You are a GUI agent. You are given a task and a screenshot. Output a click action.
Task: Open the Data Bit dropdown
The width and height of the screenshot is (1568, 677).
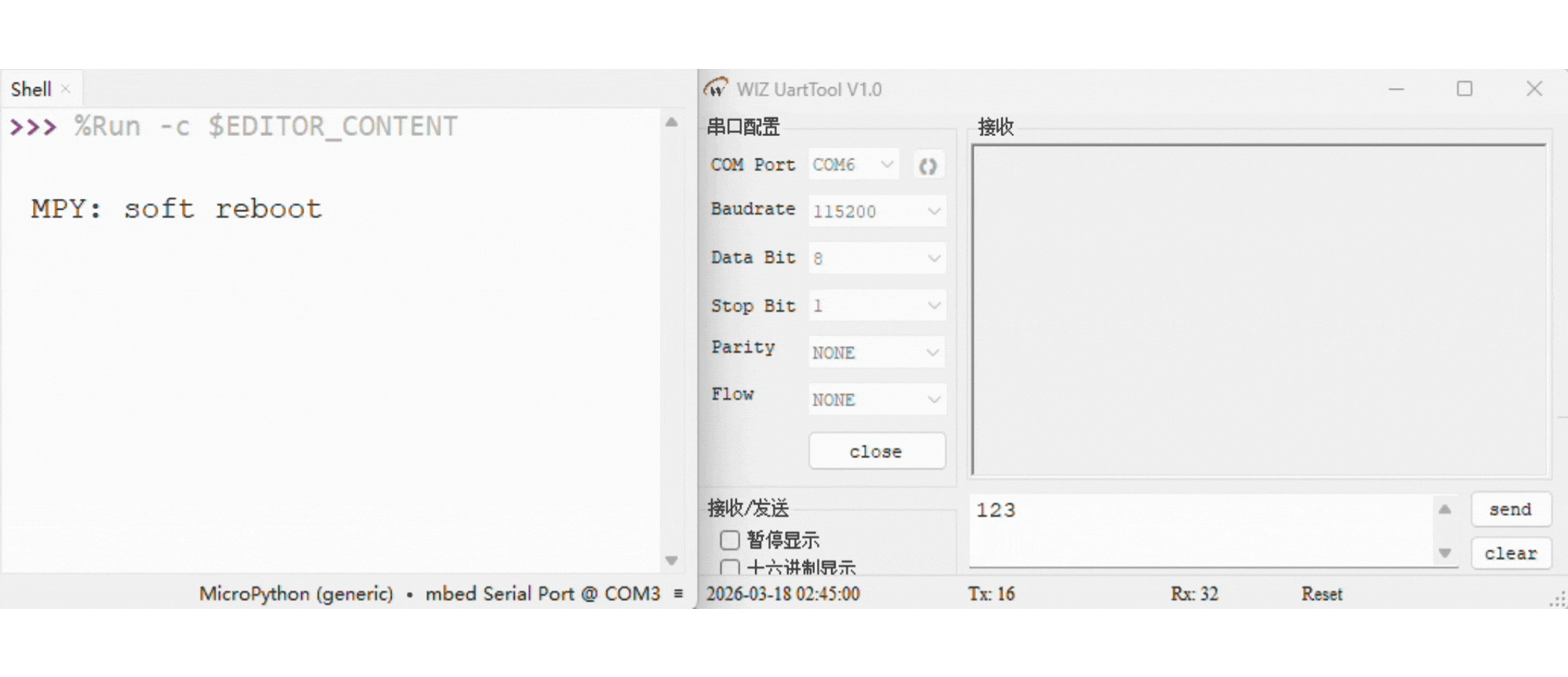click(877, 258)
